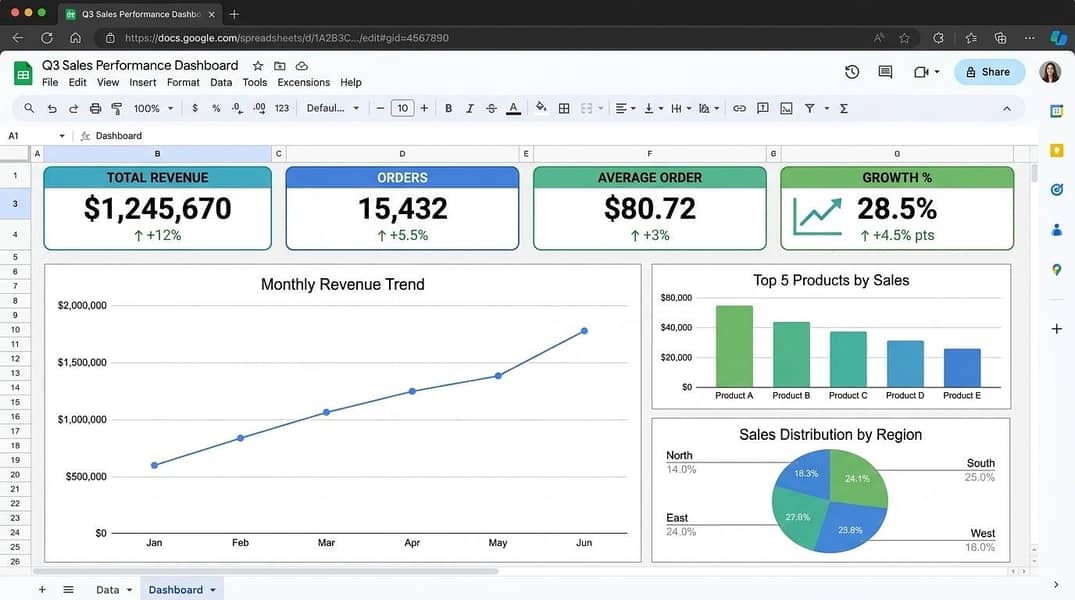
Task: Open the comments panel icon
Action: coord(885,72)
